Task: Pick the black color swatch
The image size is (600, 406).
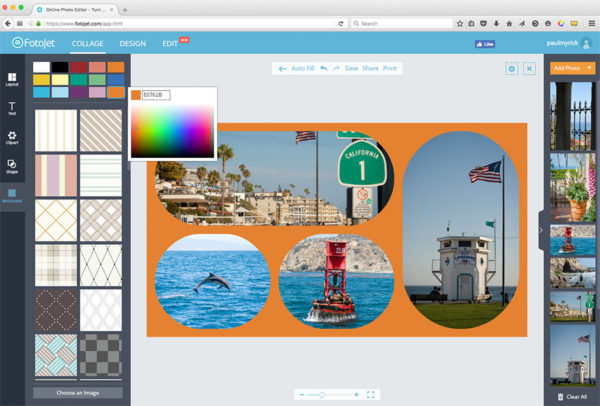Action: tap(60, 67)
